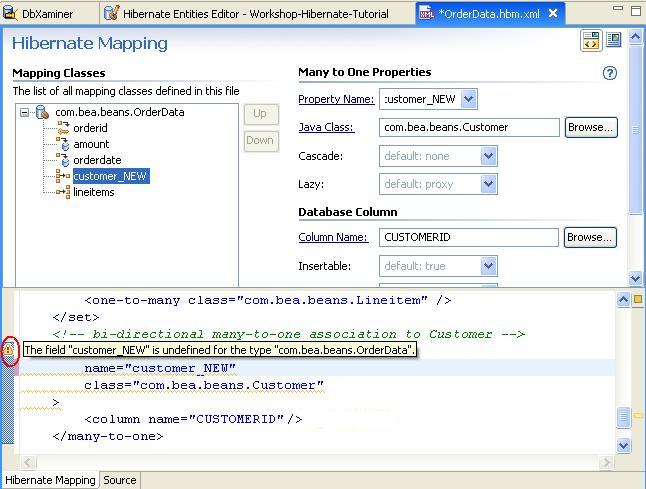Open help for Many to One Properties
Image resolution: width=646 pixels, height=489 pixels.
[x=610, y=73]
